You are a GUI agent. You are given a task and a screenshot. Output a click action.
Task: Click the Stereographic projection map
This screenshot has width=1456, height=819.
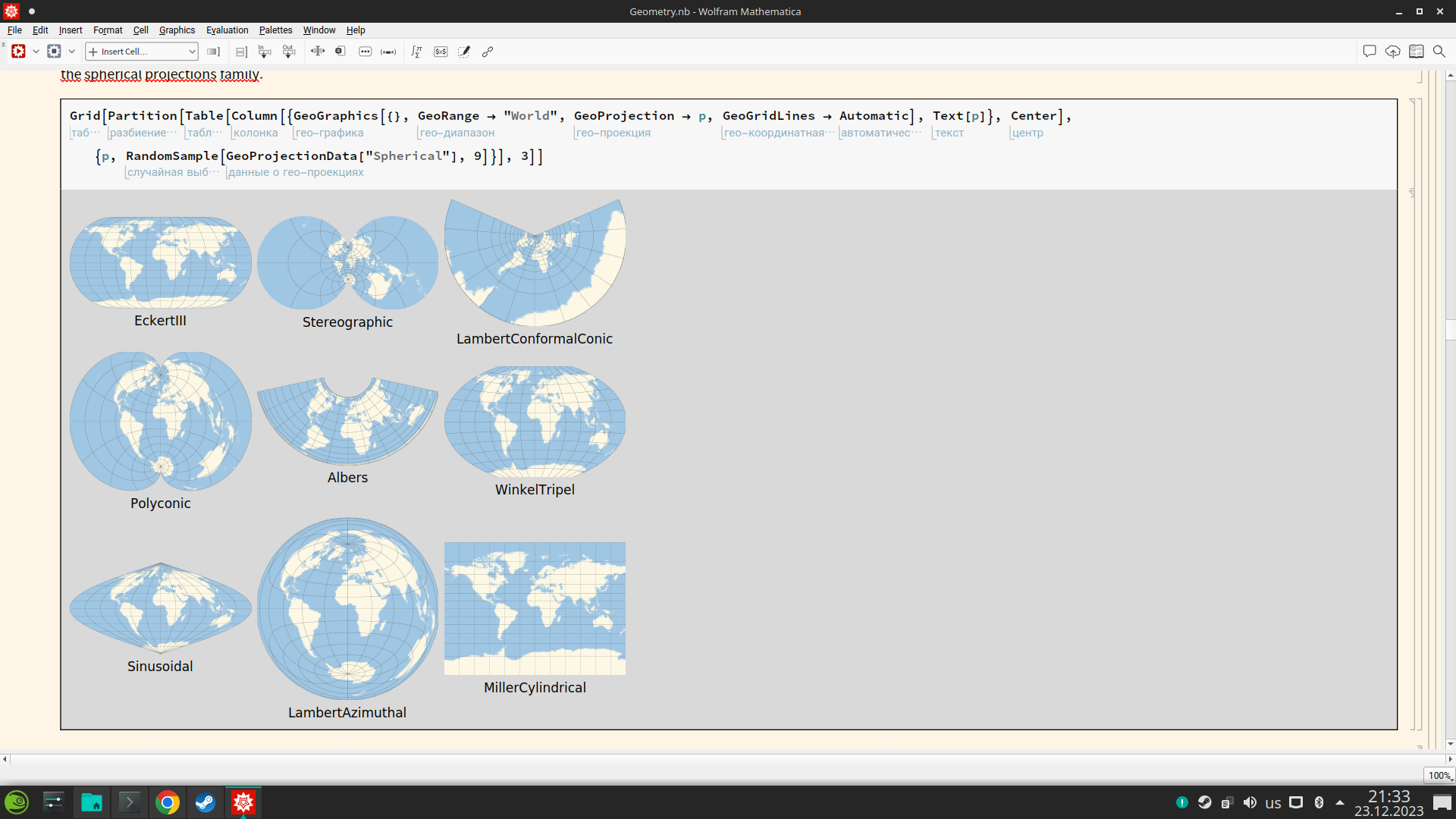[x=347, y=262]
